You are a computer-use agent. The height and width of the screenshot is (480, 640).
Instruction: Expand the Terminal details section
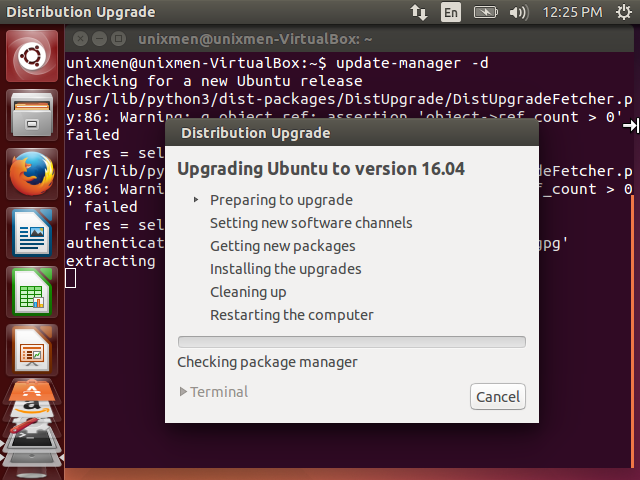click(x=213, y=392)
